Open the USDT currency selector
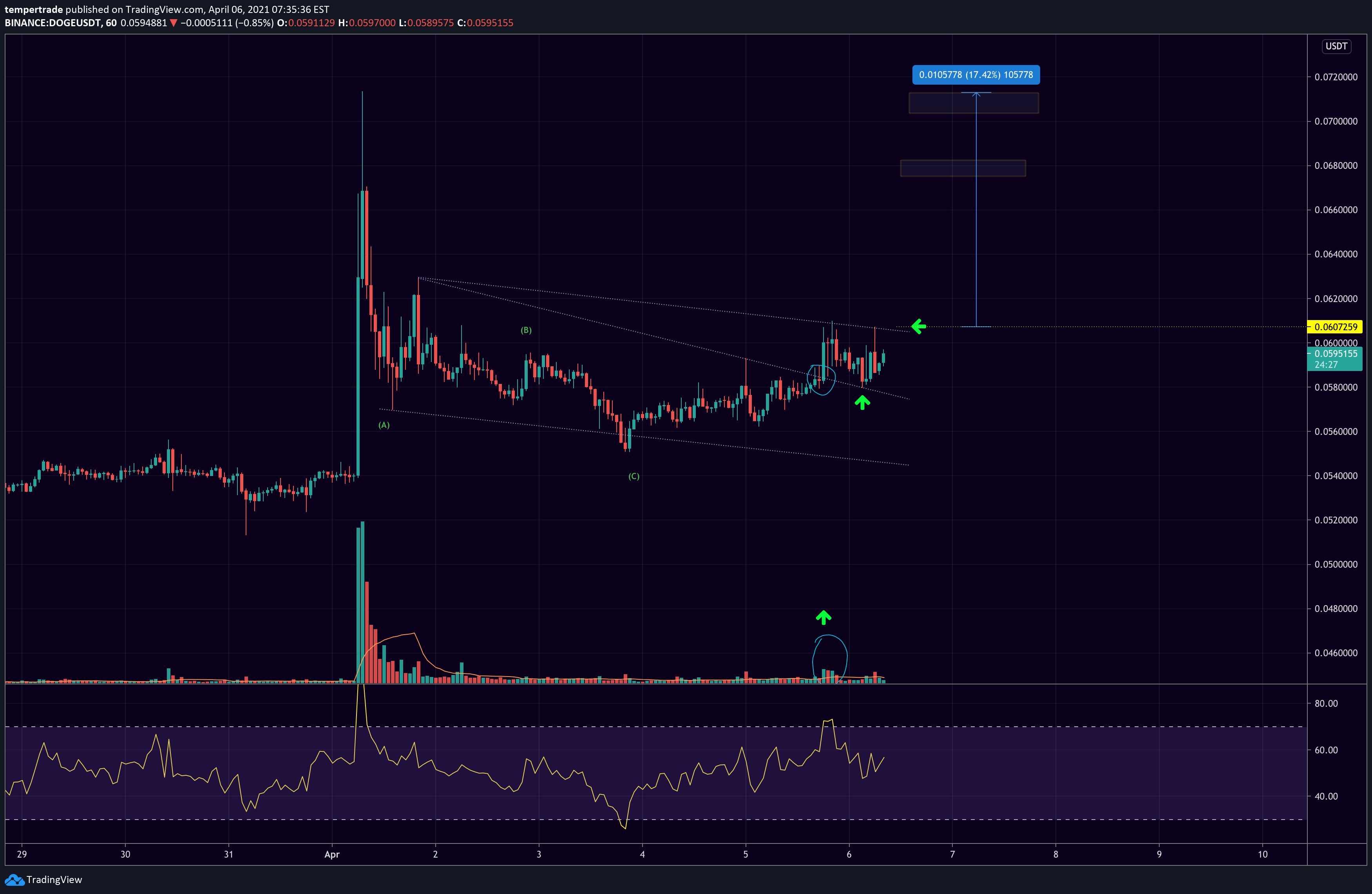Screen dimensions: 1372x894 click(x=1336, y=47)
